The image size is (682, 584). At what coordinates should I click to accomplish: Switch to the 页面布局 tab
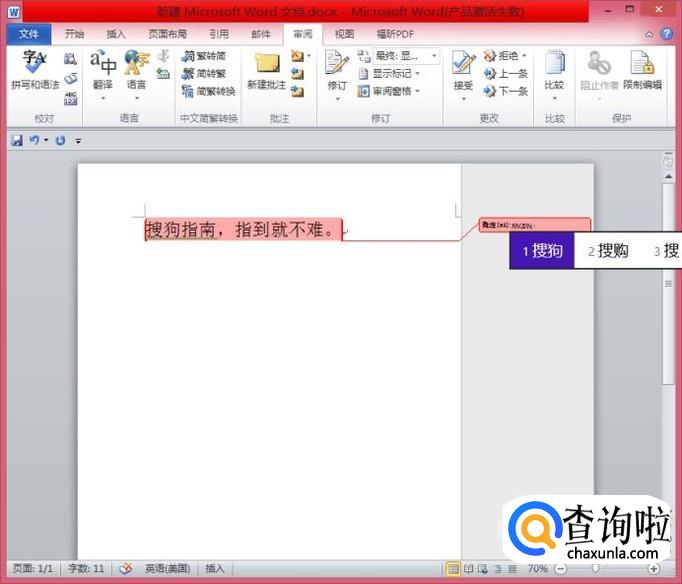[167, 34]
